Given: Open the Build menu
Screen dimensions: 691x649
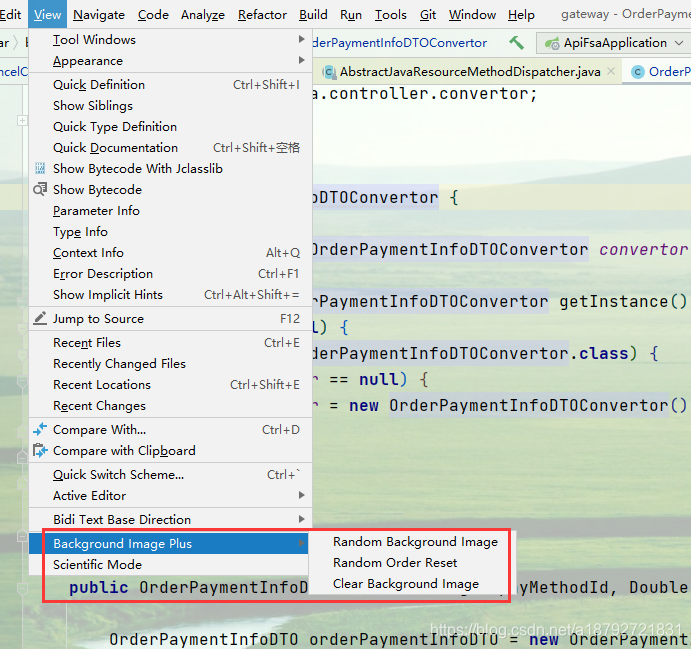Looking at the screenshot, I should tap(313, 15).
